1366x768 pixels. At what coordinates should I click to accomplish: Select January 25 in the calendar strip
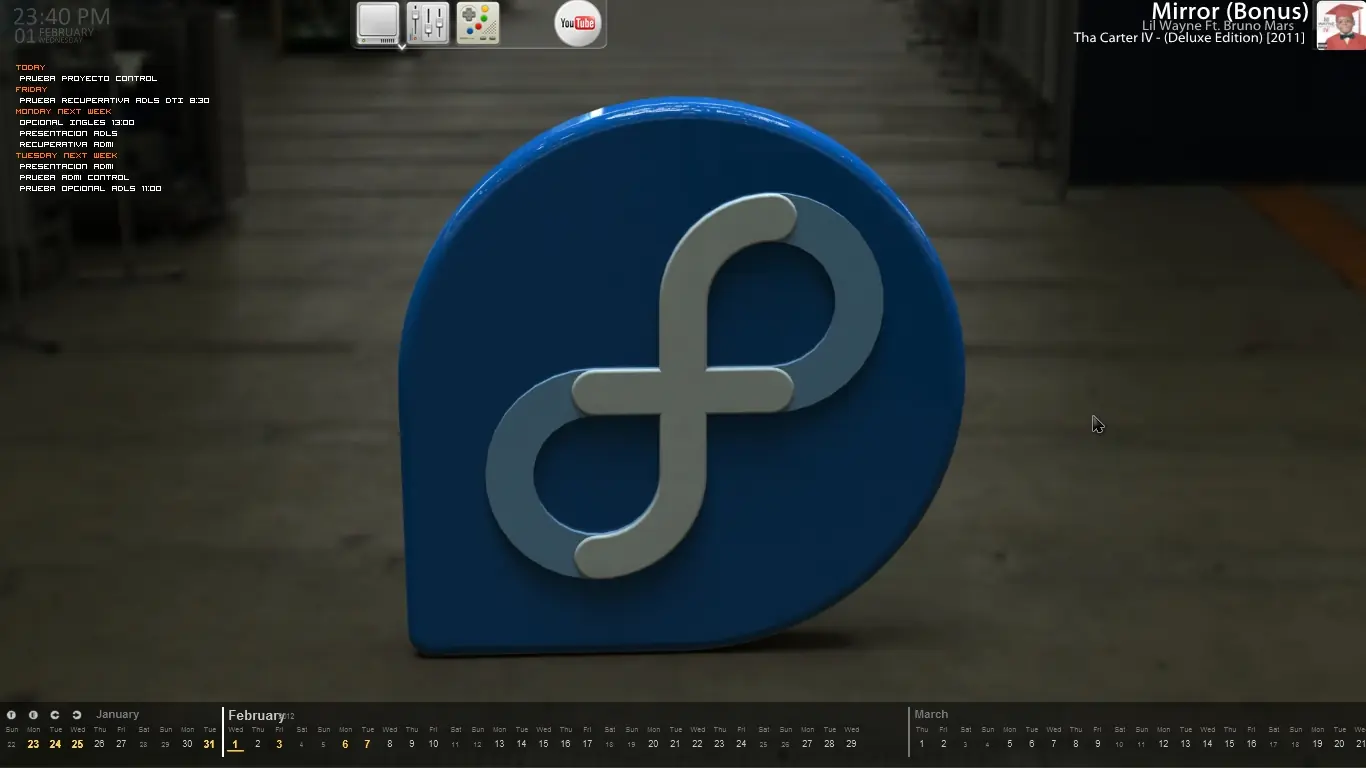(x=77, y=744)
